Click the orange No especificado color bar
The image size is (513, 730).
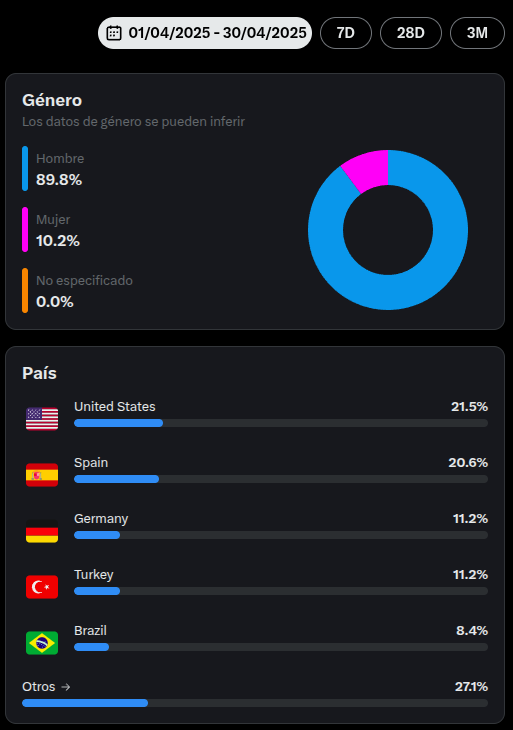pos(25,291)
